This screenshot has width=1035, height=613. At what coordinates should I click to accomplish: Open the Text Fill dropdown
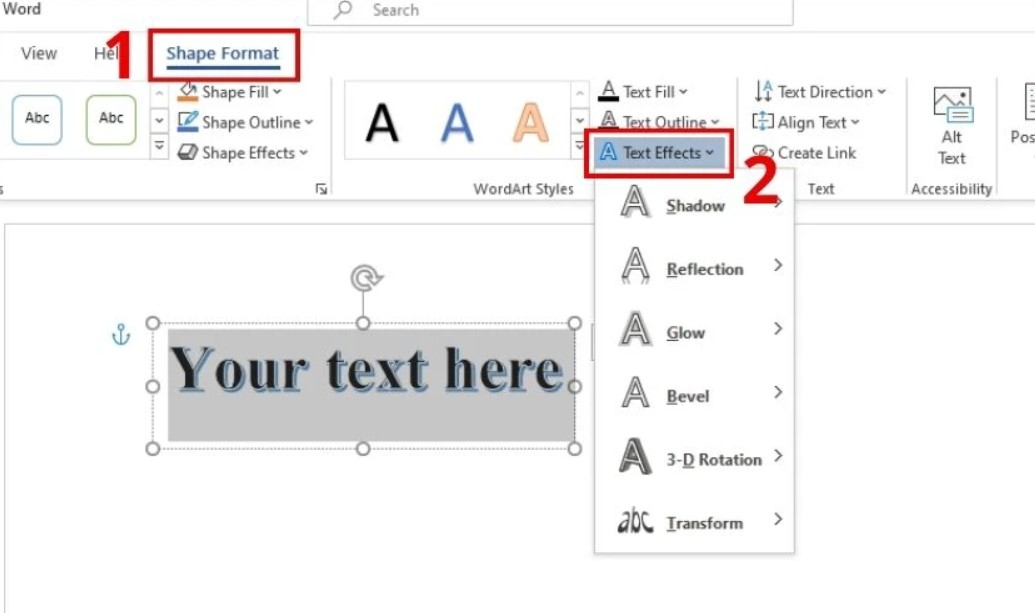click(643, 92)
